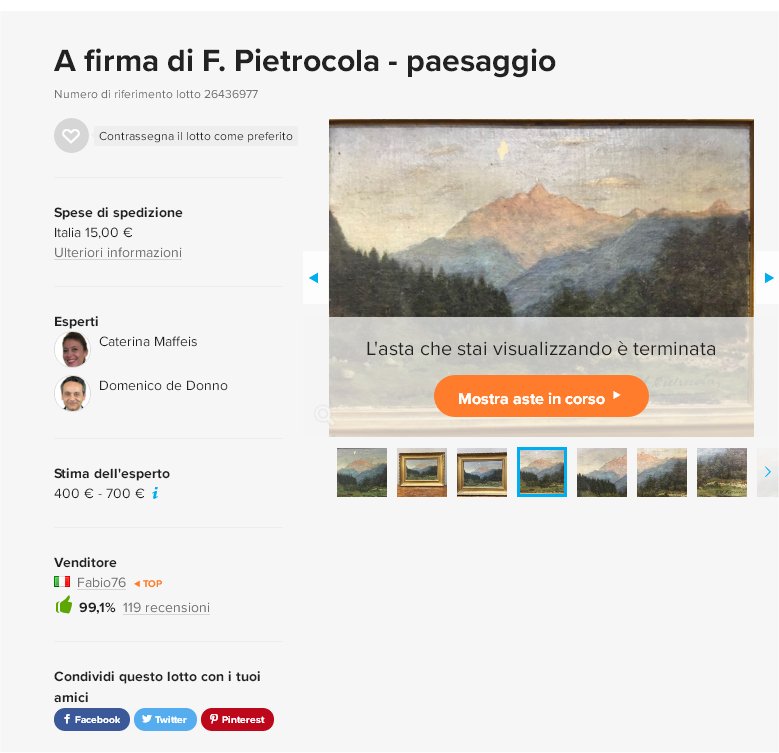Click the magnifier zoom icon on painting
This screenshot has height=753, width=779.
(323, 413)
